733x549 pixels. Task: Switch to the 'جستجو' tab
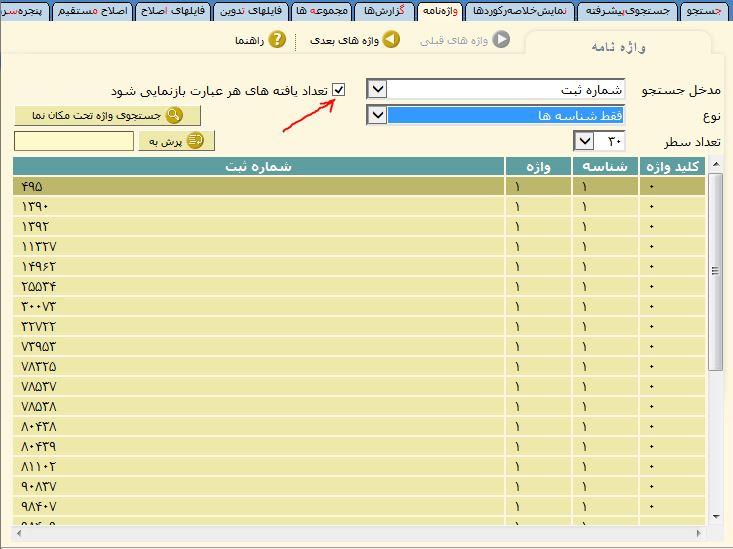(x=706, y=11)
